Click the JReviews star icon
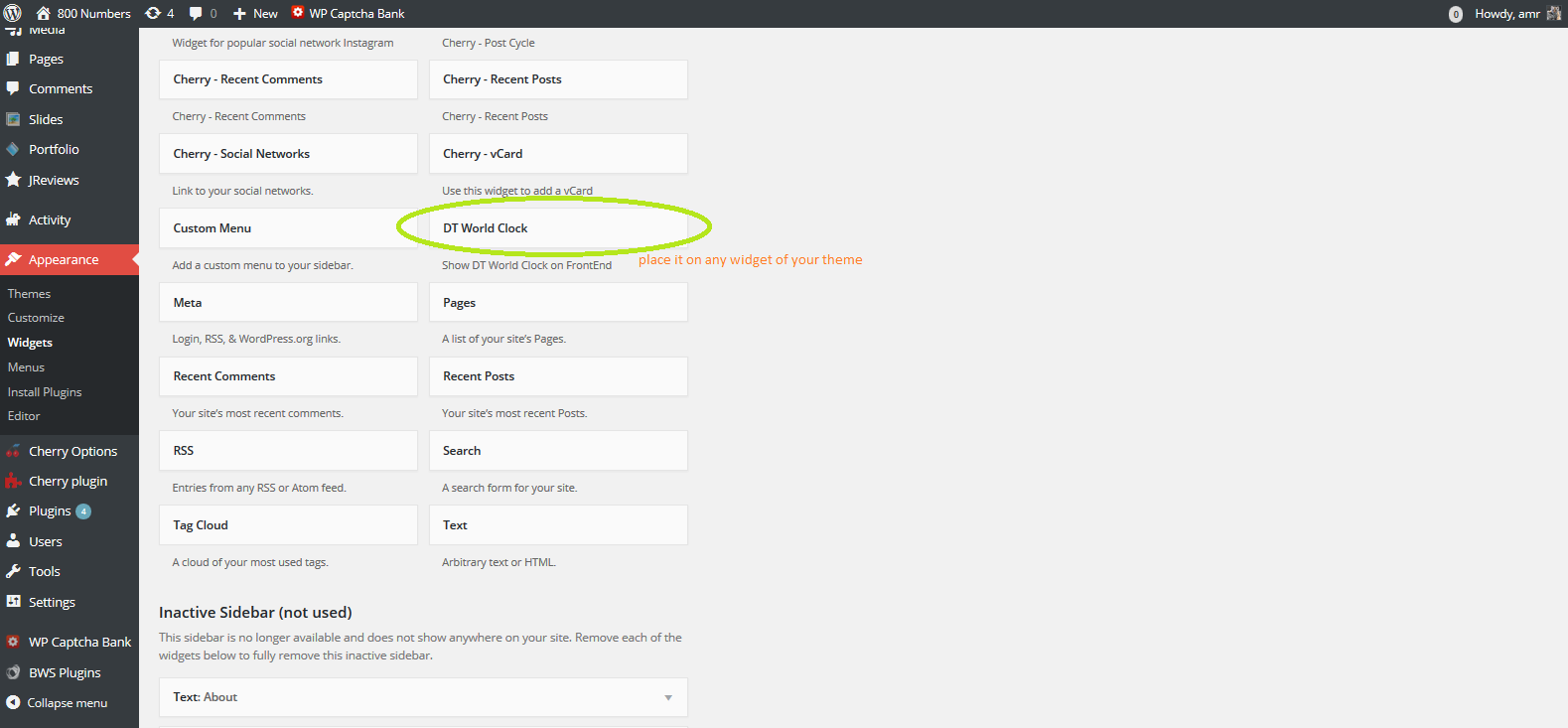1568x728 pixels. (13, 180)
